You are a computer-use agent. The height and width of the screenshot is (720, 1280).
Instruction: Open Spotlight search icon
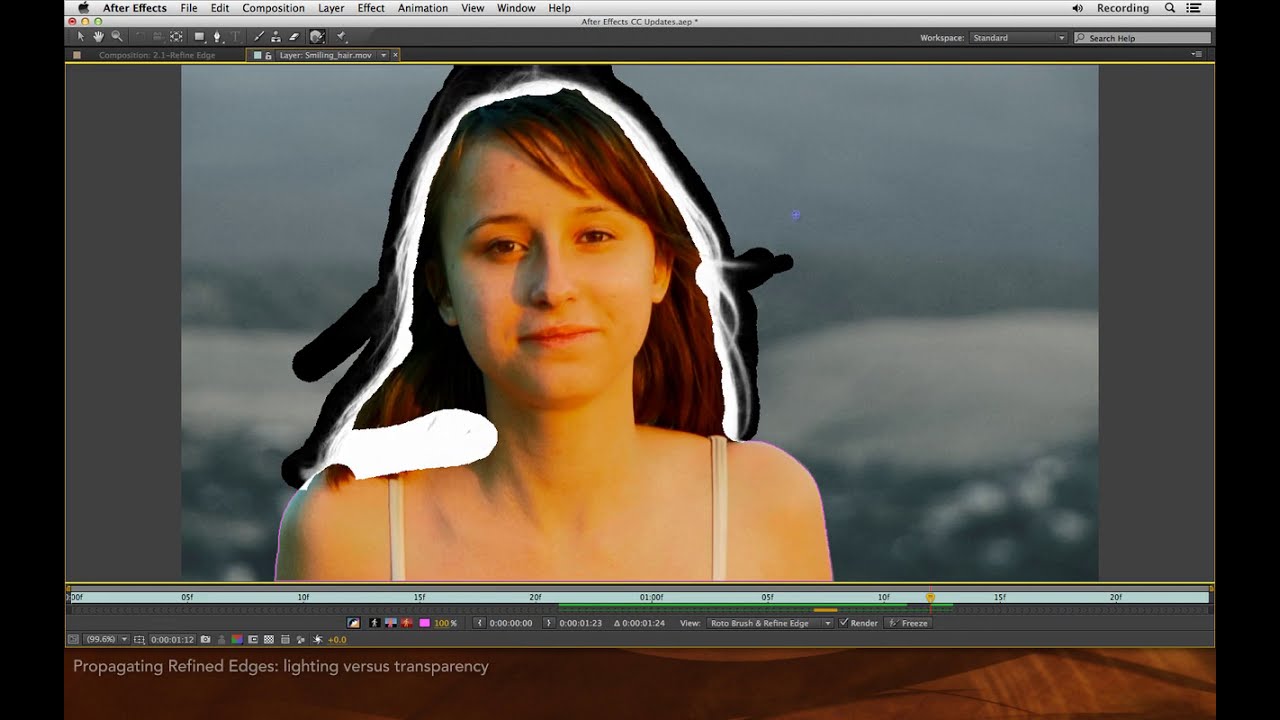click(x=1170, y=8)
